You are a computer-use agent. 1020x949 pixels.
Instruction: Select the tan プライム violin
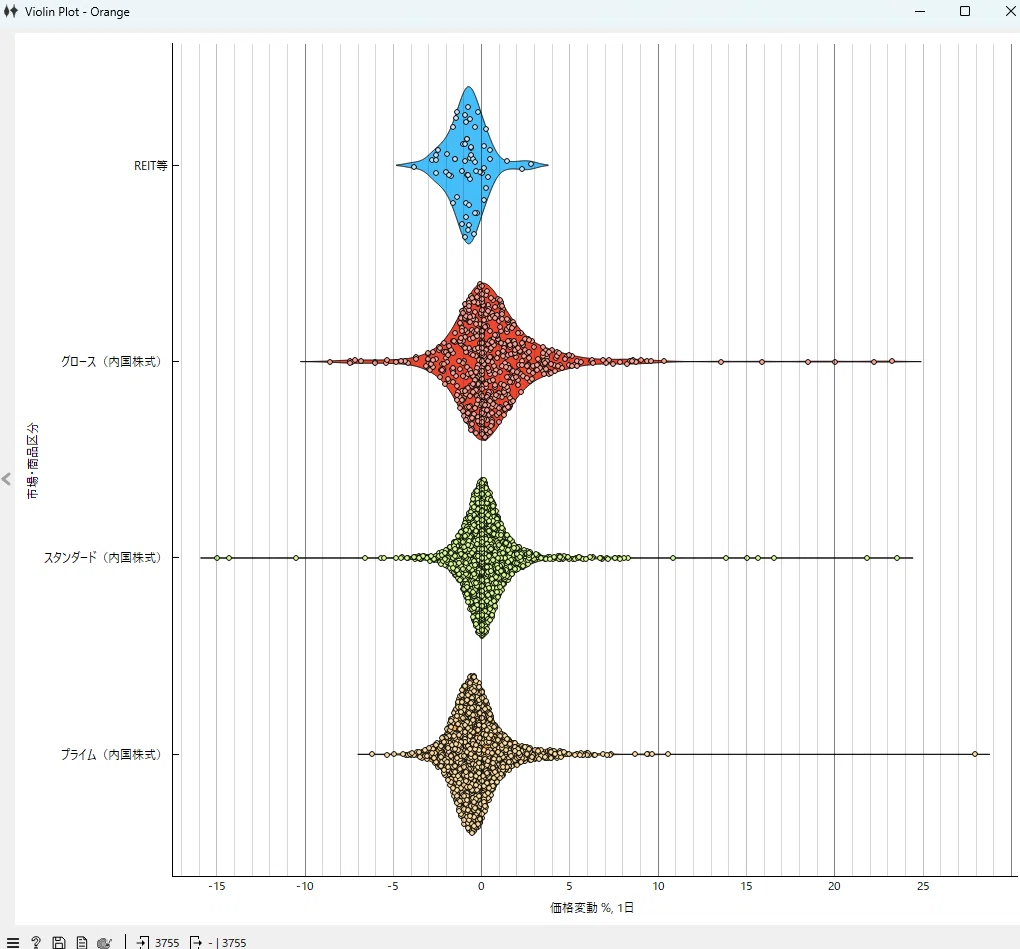[x=472, y=754]
